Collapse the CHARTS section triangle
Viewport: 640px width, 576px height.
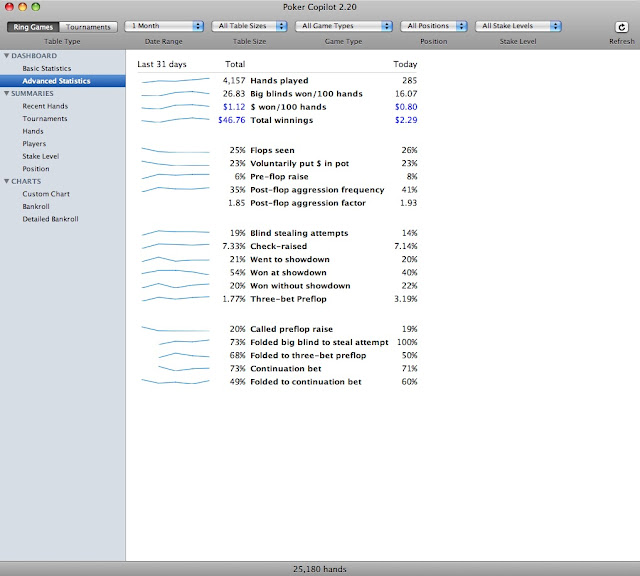(x=7, y=181)
